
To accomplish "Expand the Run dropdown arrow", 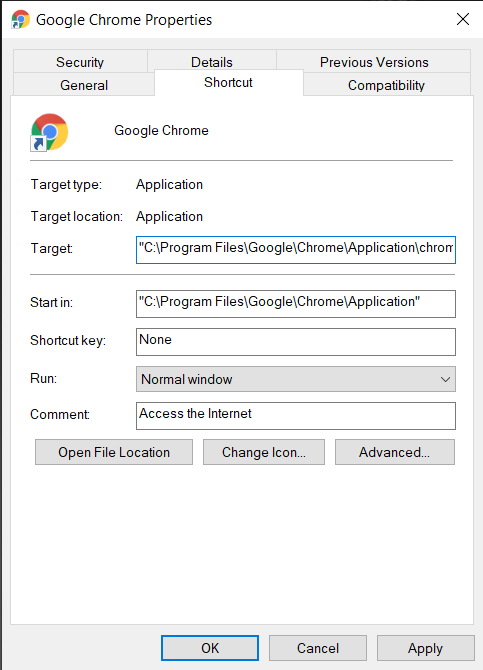I will (x=445, y=379).
